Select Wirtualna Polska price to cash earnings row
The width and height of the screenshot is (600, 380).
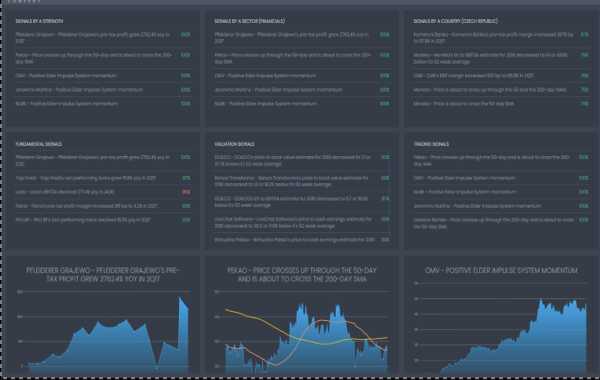[302, 240]
